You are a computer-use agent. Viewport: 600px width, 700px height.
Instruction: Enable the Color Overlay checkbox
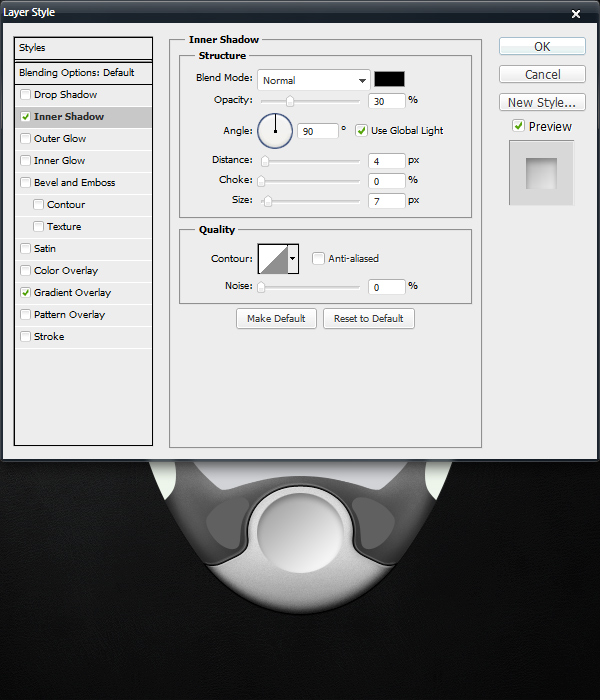point(25,271)
